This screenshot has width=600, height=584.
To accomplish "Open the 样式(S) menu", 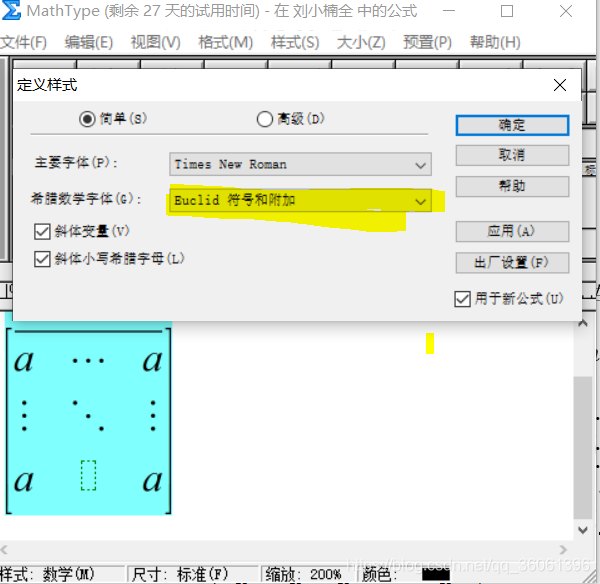I will (x=295, y=42).
